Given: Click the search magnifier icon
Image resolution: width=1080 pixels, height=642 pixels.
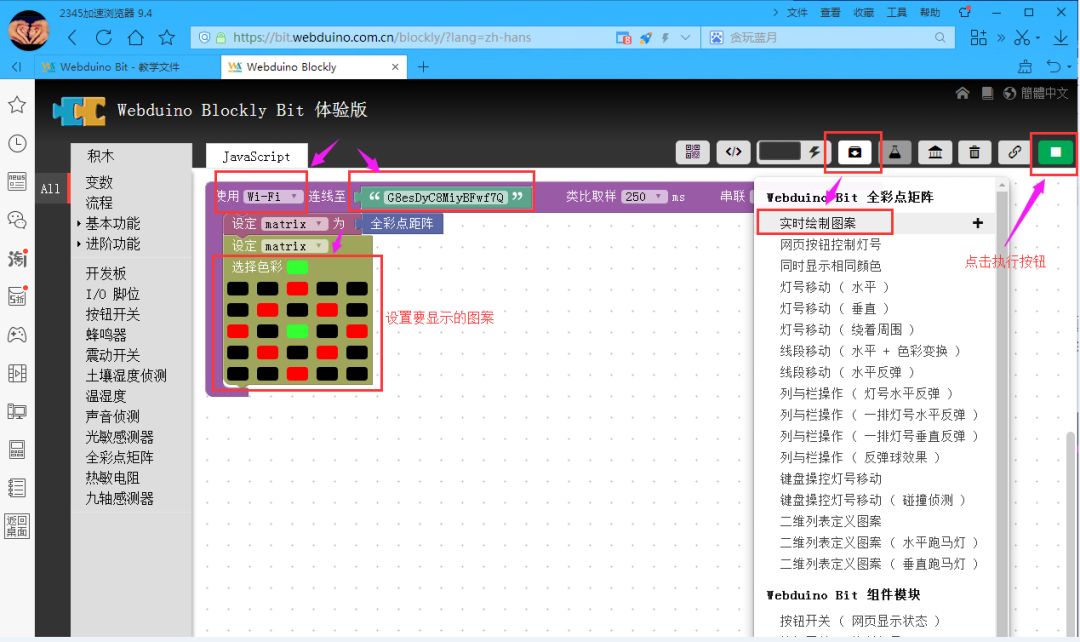Looking at the screenshot, I should 939,38.
